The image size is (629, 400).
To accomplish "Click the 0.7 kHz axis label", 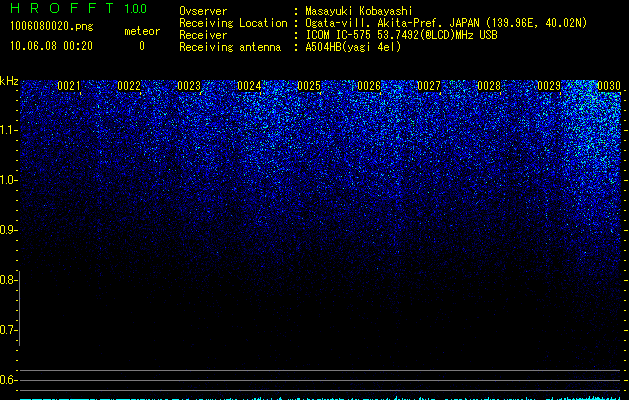I will 8,330.
